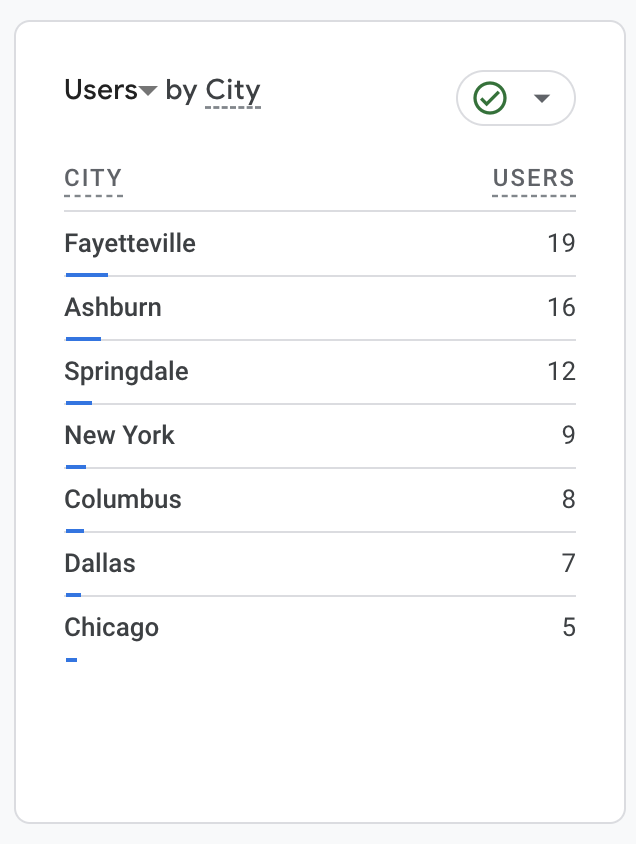636x844 pixels.
Task: Click the blue bar under Ashburn
Action: 83,339
